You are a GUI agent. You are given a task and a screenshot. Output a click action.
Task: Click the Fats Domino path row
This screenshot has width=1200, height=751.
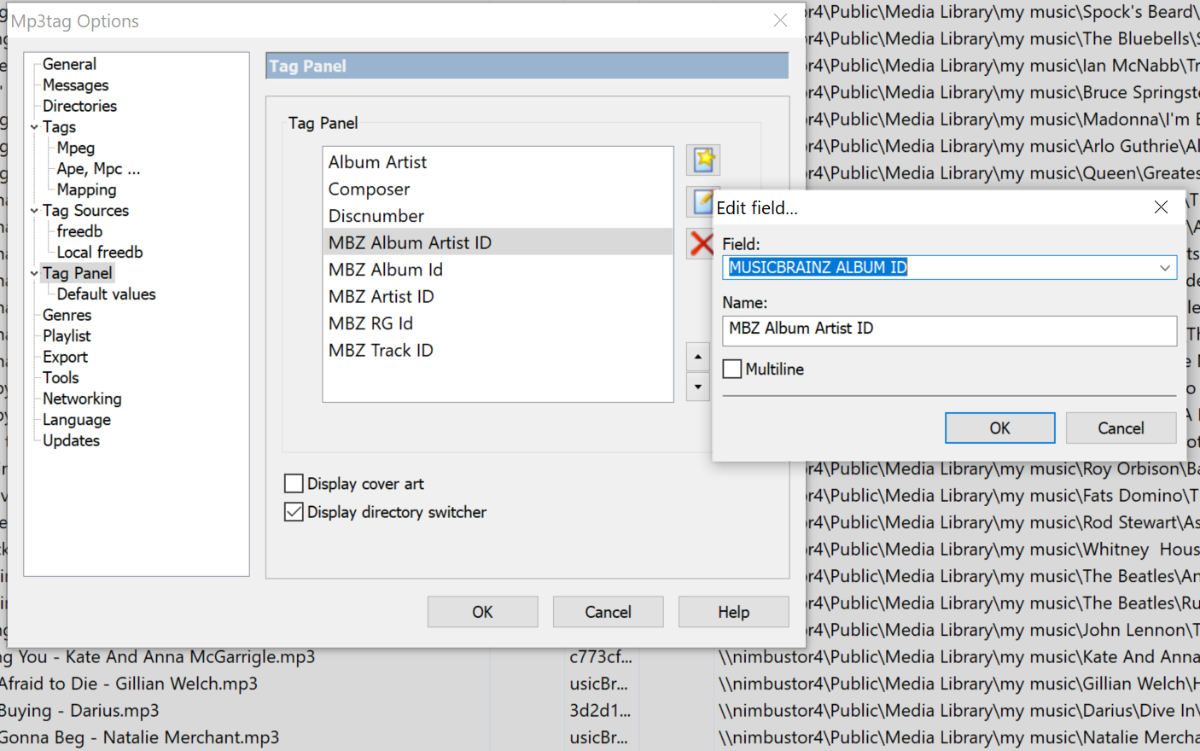1002,495
